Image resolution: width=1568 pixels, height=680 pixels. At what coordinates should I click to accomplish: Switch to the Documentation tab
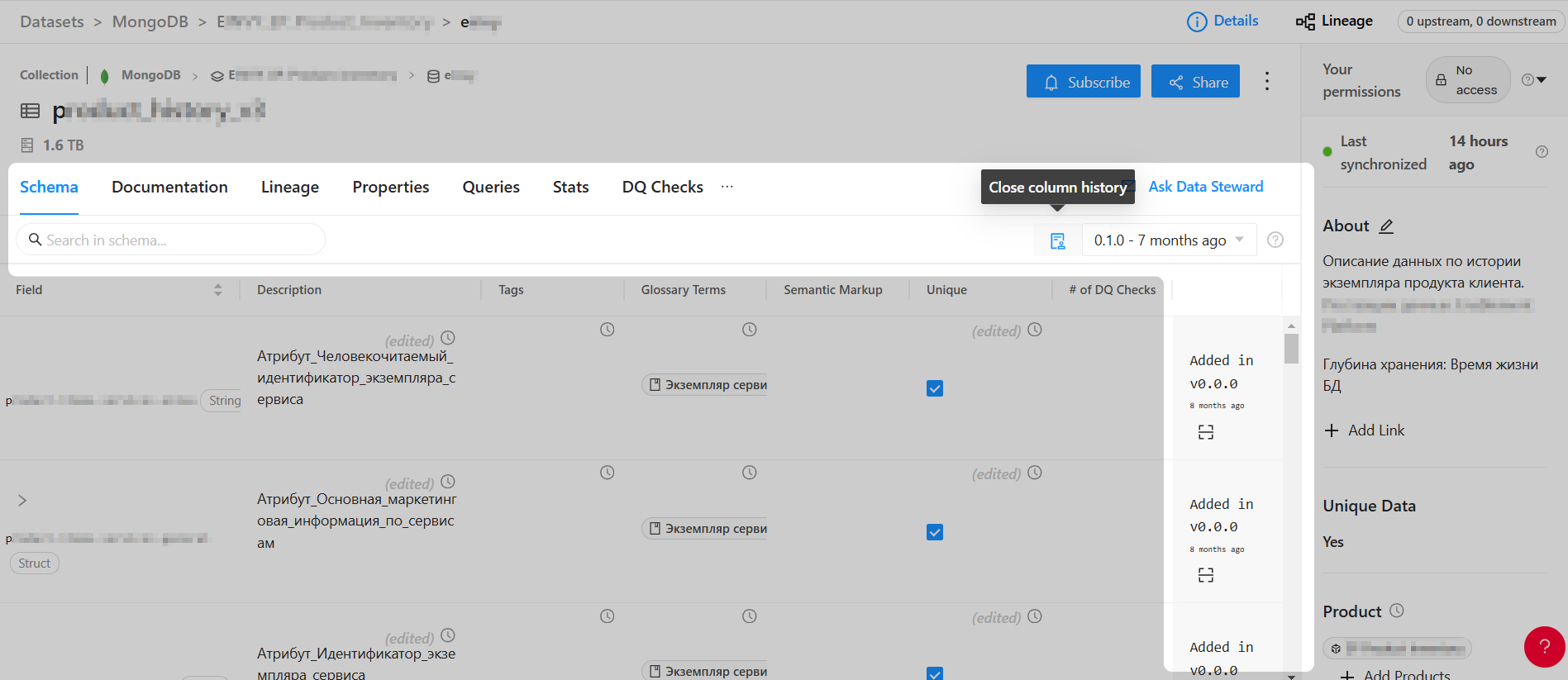coord(169,188)
